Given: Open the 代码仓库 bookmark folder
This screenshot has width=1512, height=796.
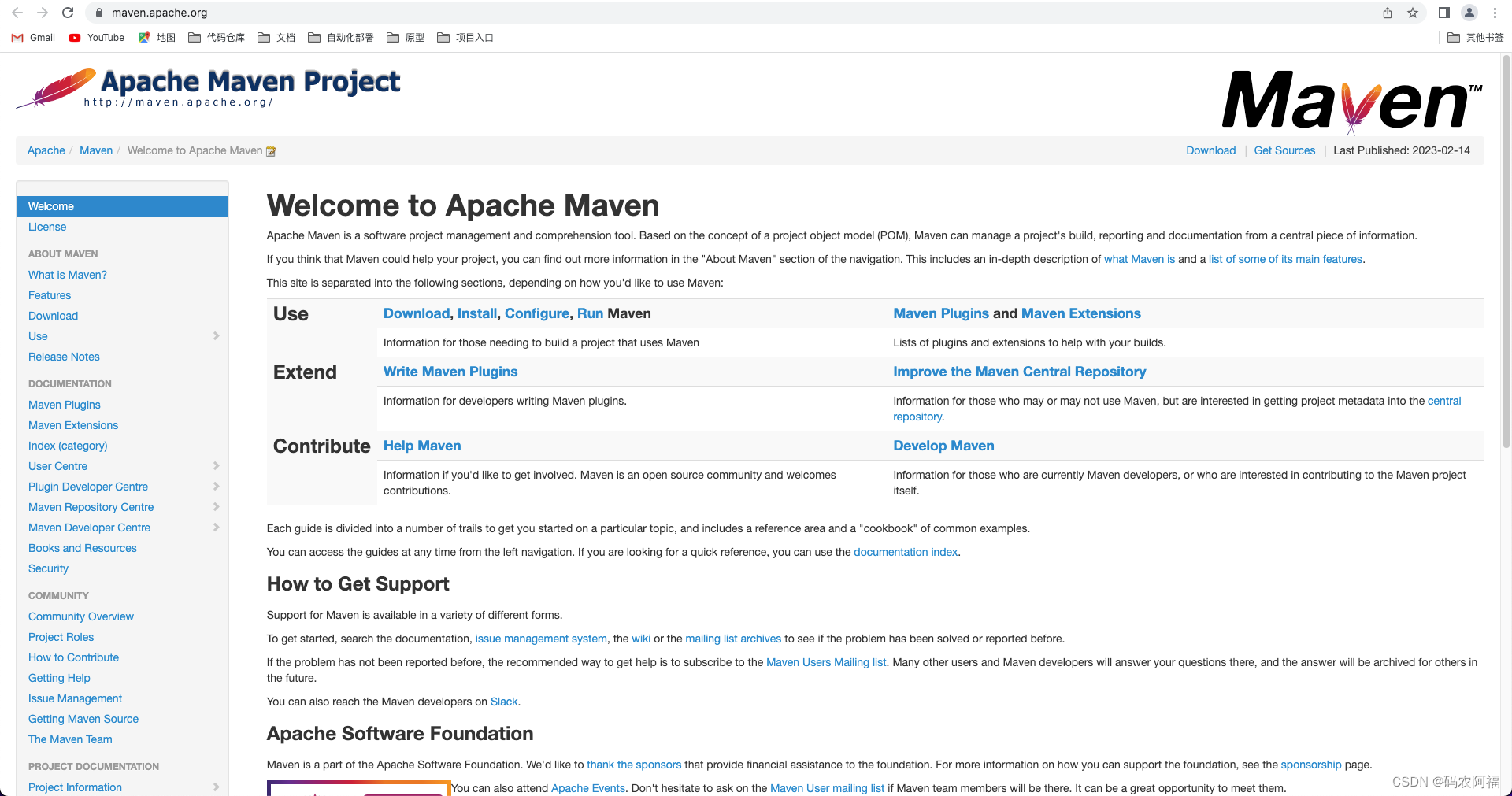Looking at the screenshot, I should (x=217, y=38).
